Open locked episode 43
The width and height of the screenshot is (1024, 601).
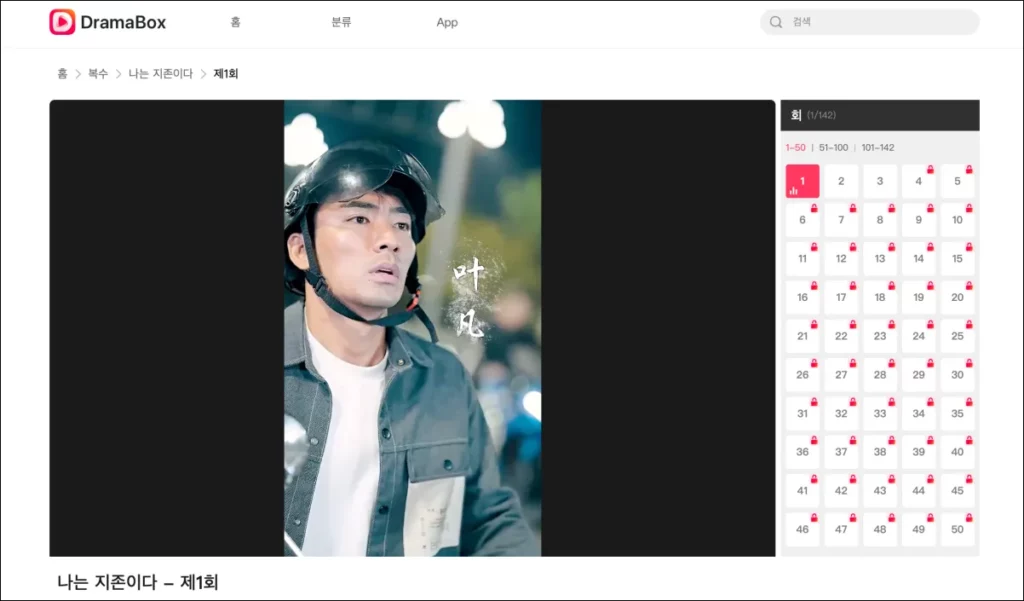click(880, 491)
